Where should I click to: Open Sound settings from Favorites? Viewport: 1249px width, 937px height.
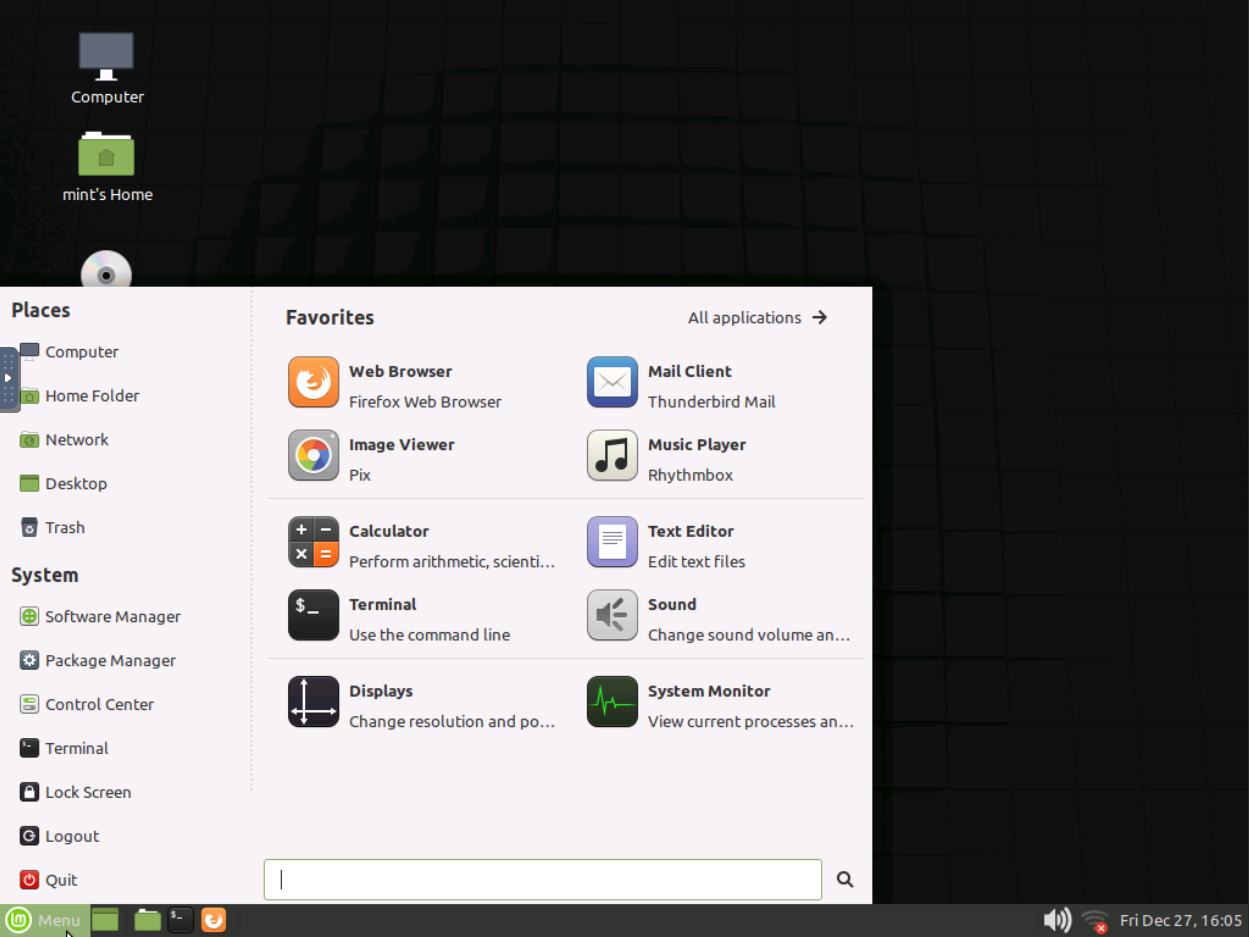612,616
